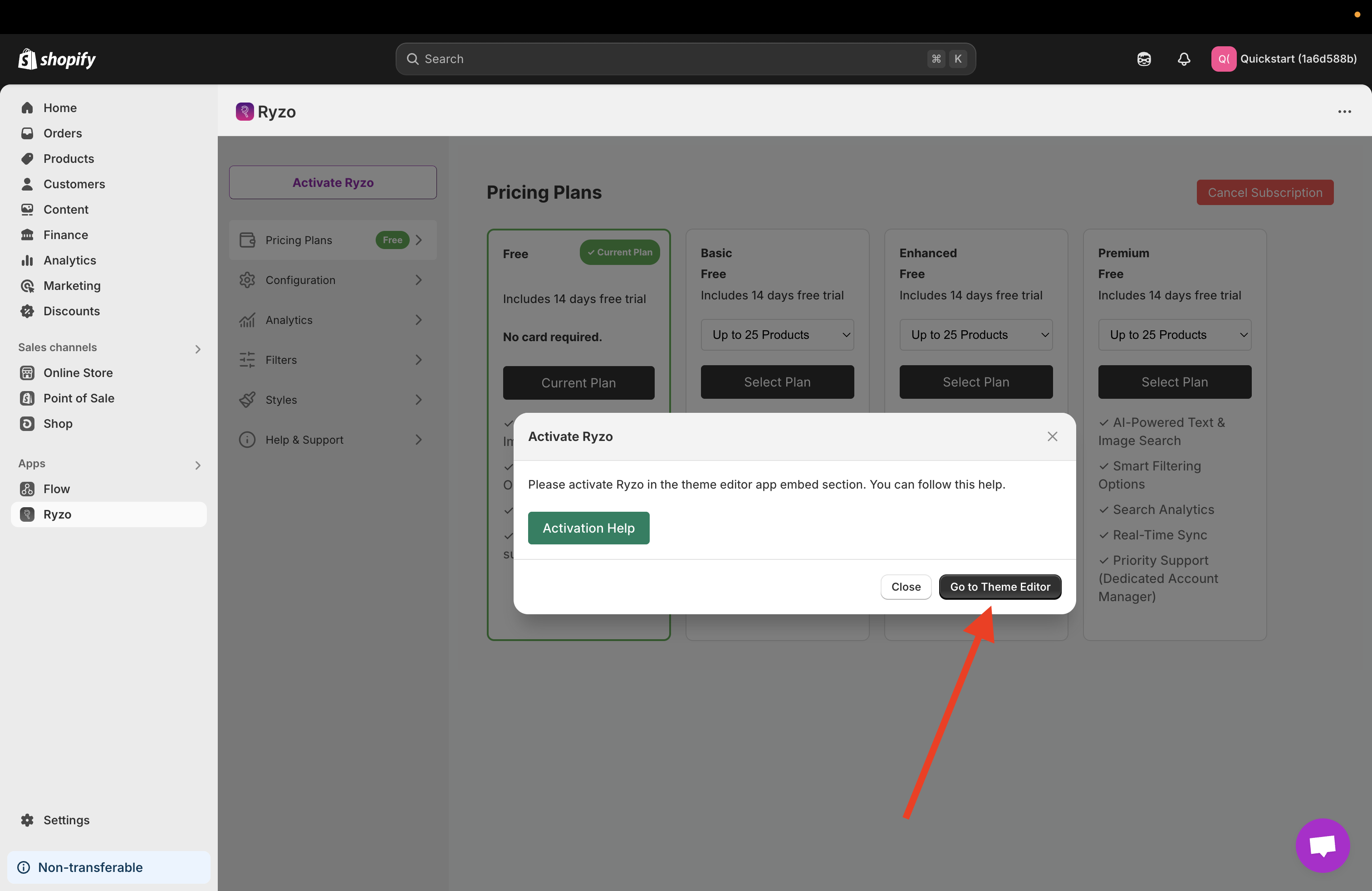Open the Enhanced plan product count dropdown

click(x=976, y=334)
